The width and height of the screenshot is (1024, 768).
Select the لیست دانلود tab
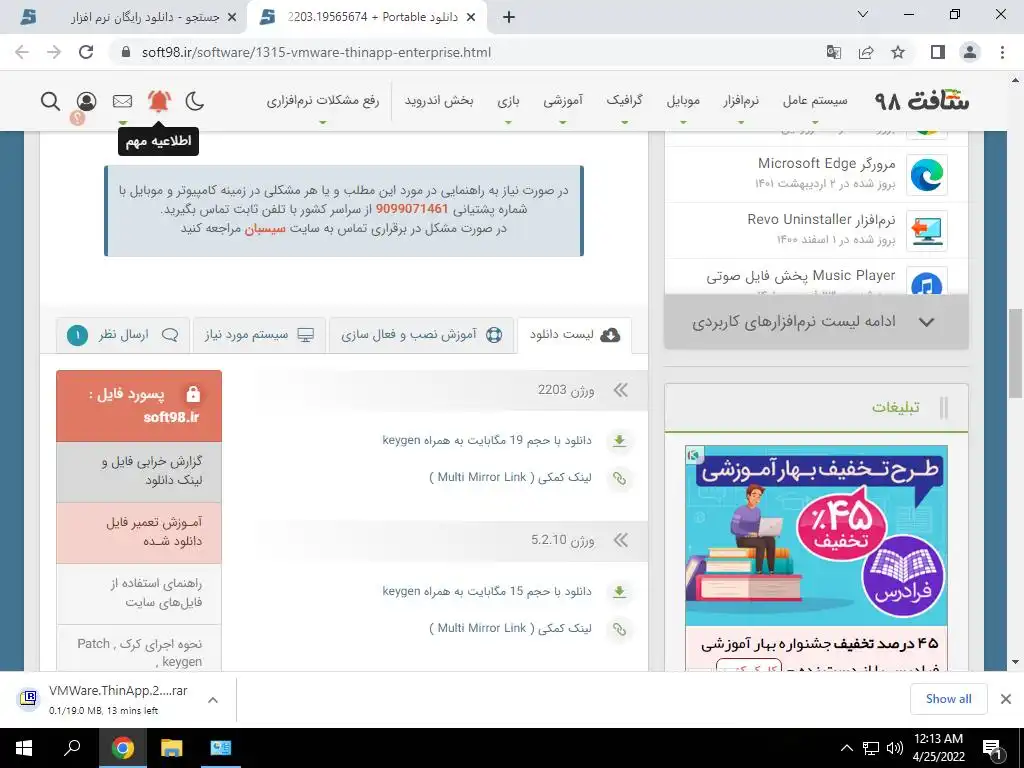[x=575, y=335]
